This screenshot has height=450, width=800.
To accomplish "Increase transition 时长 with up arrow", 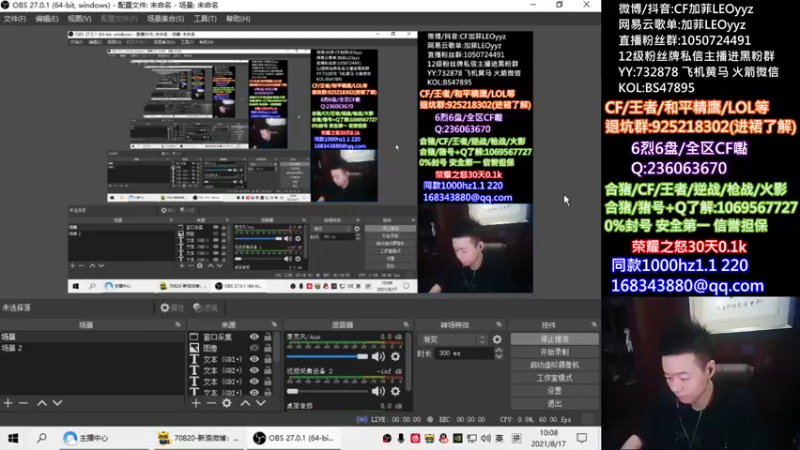I will coord(498,350).
